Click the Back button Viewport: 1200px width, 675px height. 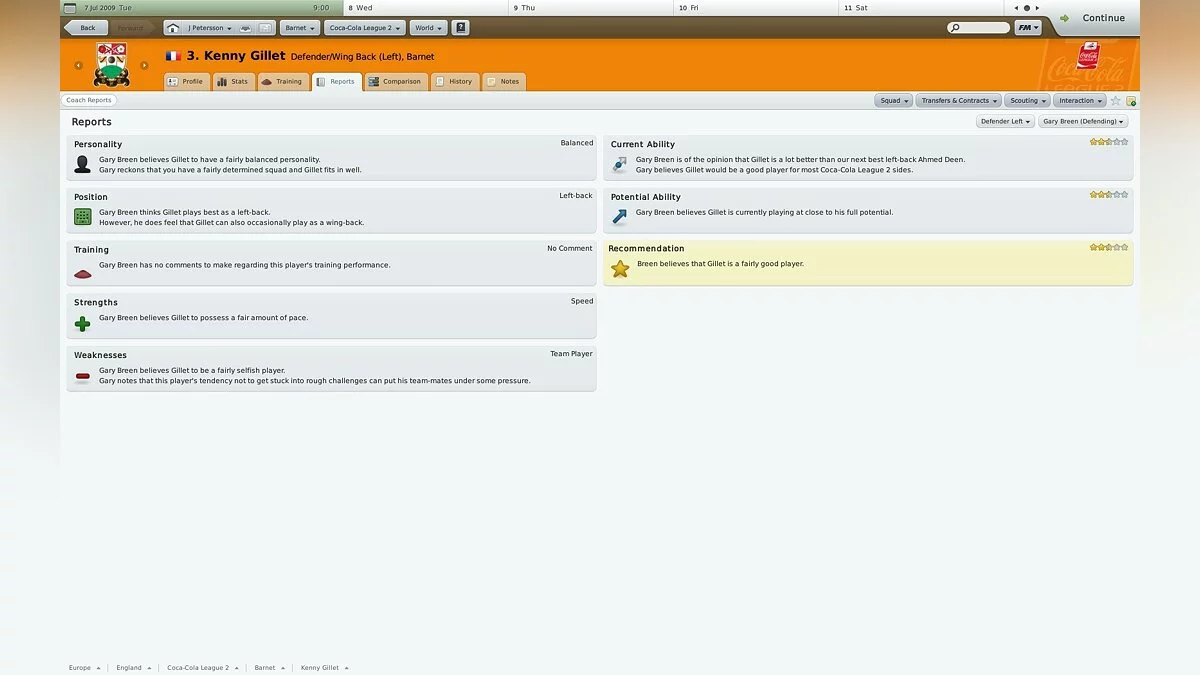[x=85, y=28]
